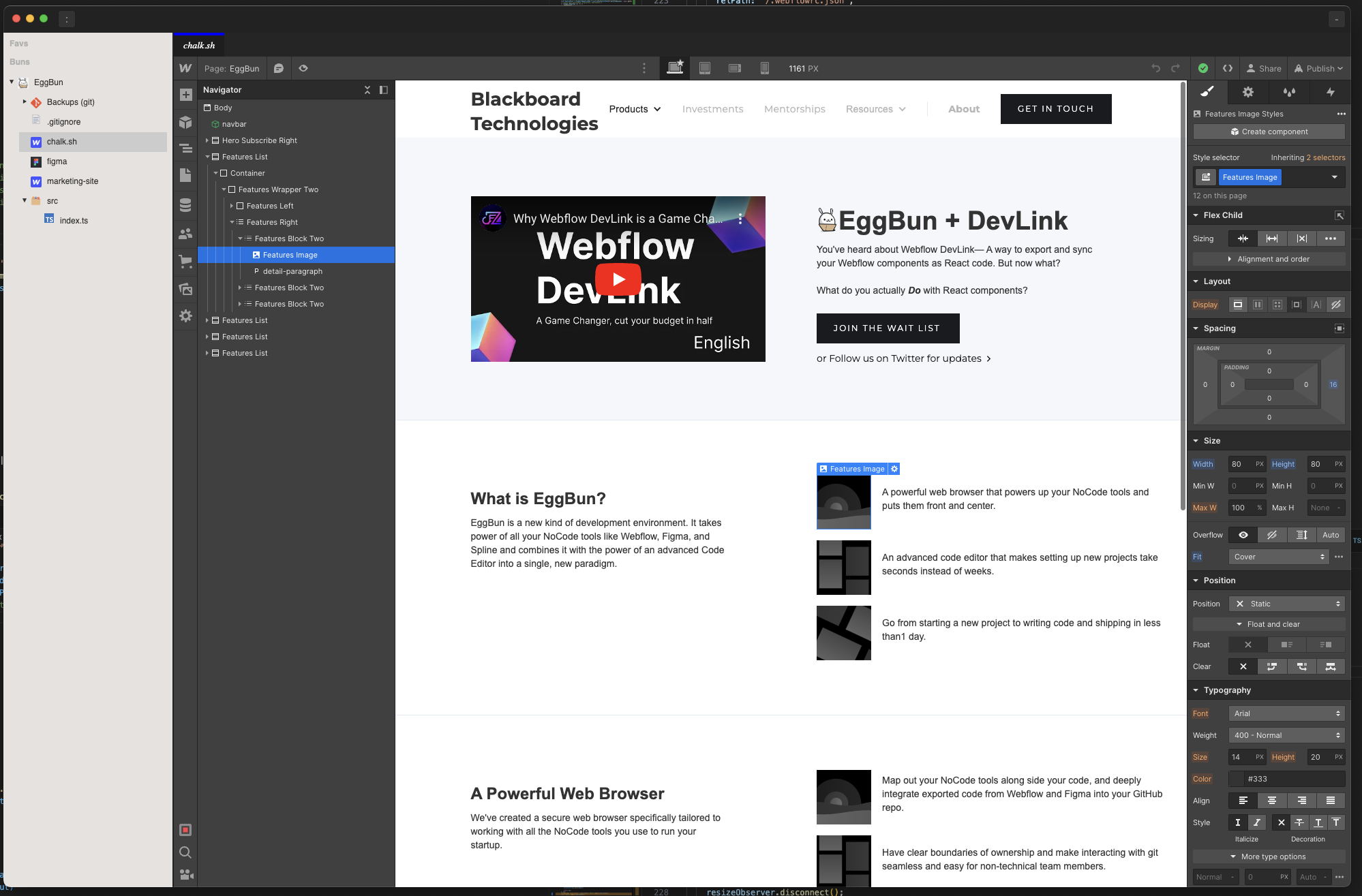Open Element Settings gear tab
1362x896 pixels.
coord(1247,92)
